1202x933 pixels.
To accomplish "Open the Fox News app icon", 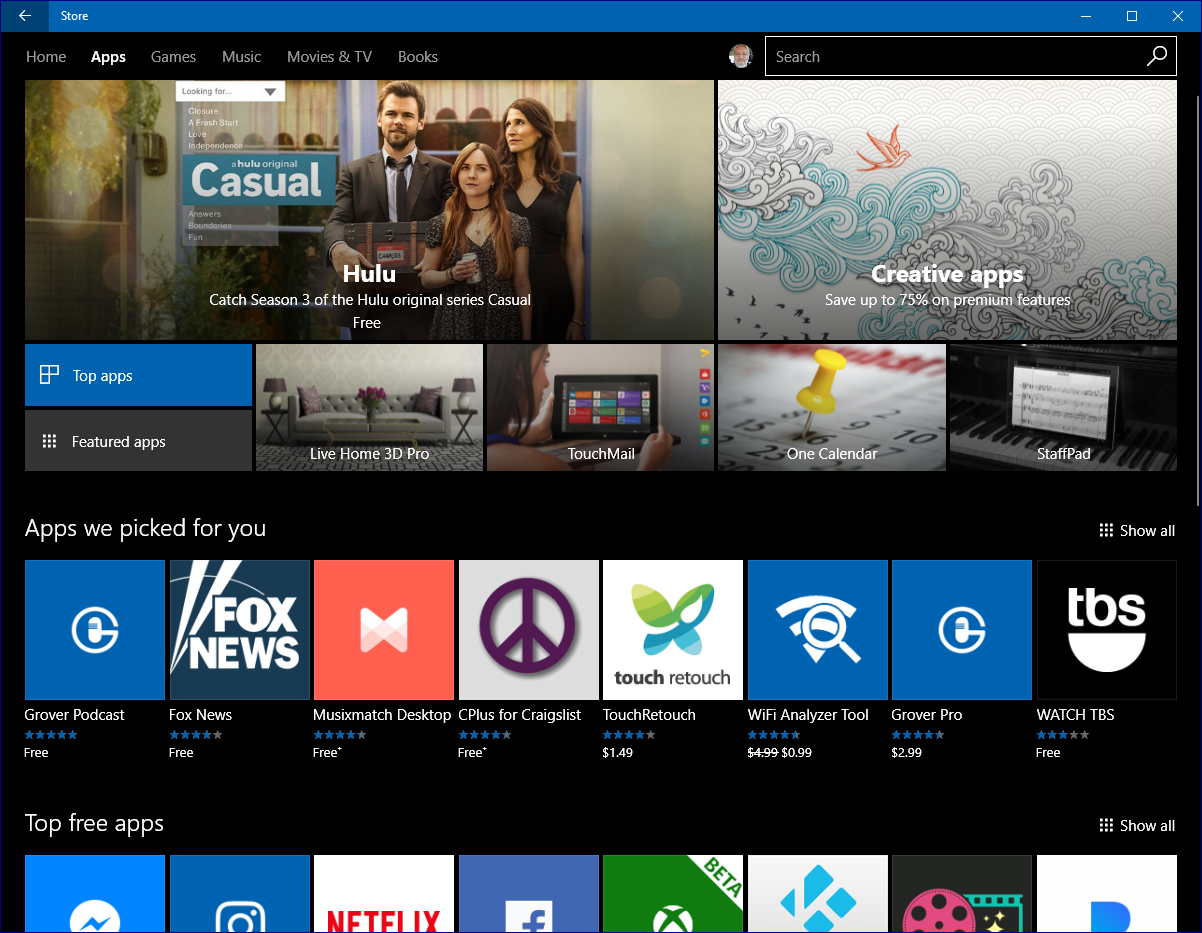I will [239, 629].
